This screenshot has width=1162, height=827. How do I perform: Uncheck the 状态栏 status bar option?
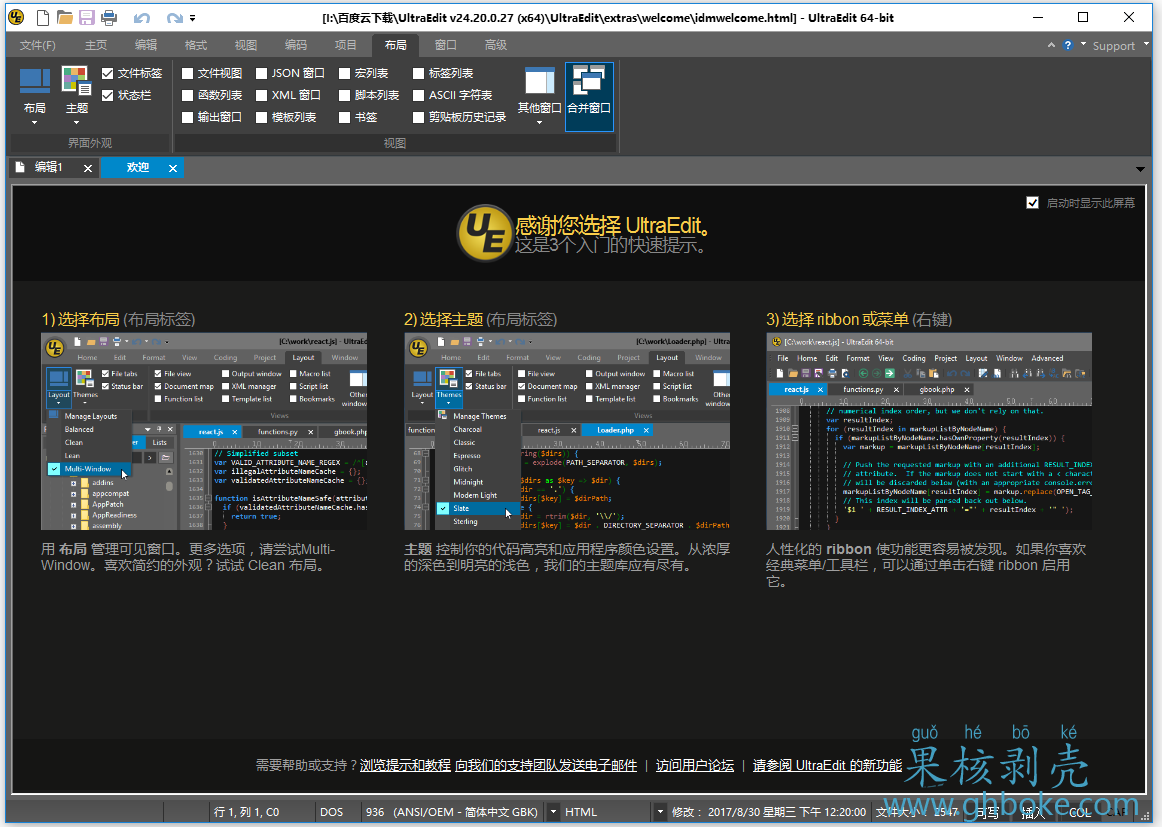[x=107, y=96]
